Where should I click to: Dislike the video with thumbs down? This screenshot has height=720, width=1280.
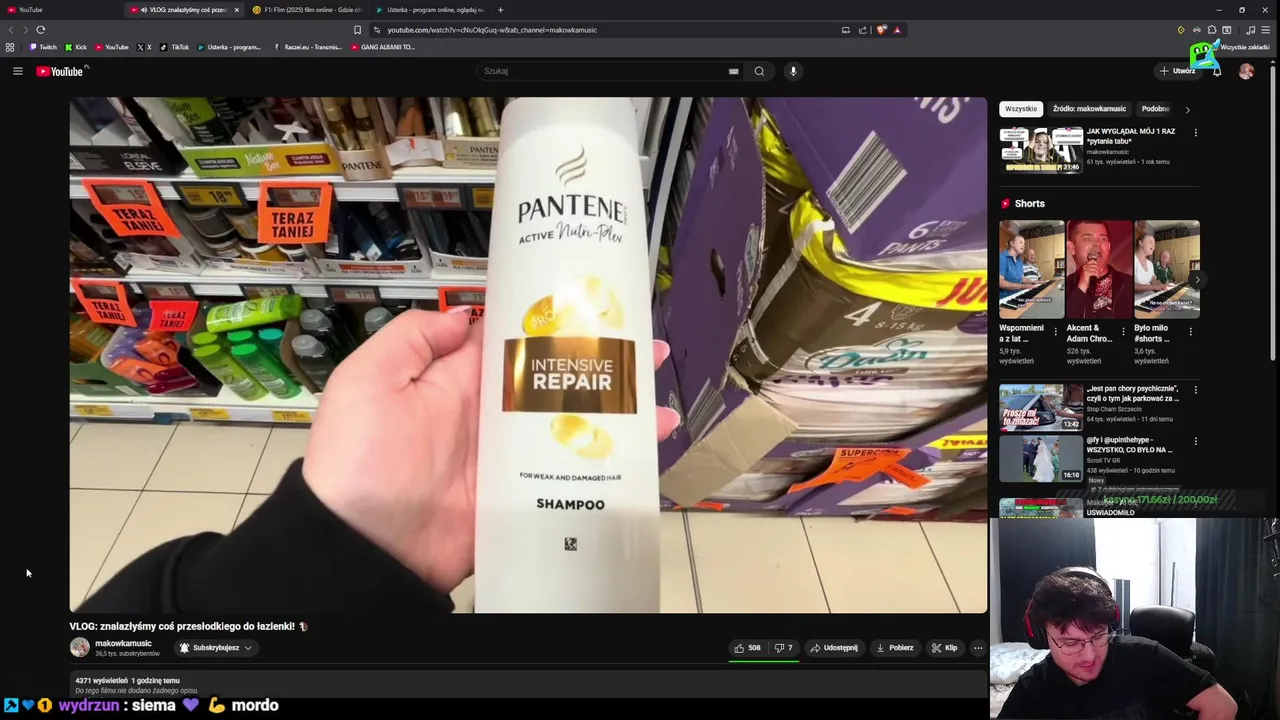[784, 648]
